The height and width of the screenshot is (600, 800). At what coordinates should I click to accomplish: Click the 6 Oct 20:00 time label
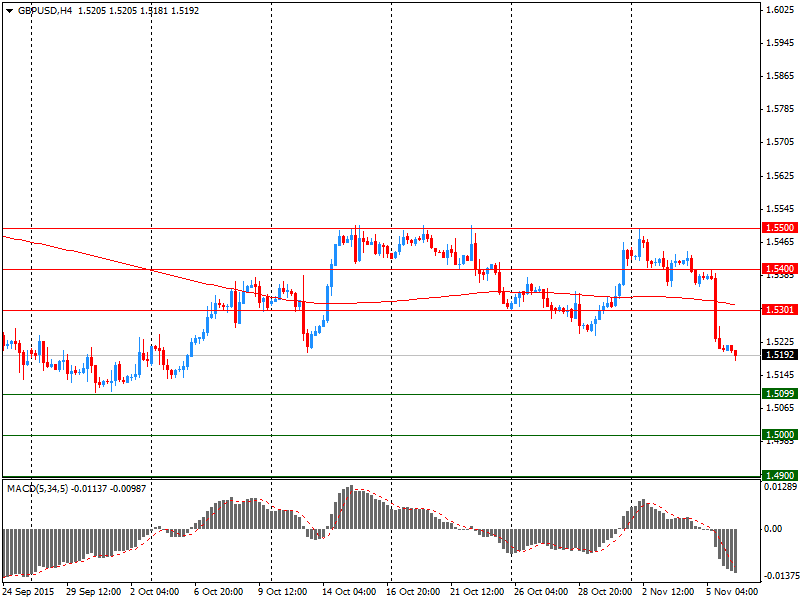[218, 592]
